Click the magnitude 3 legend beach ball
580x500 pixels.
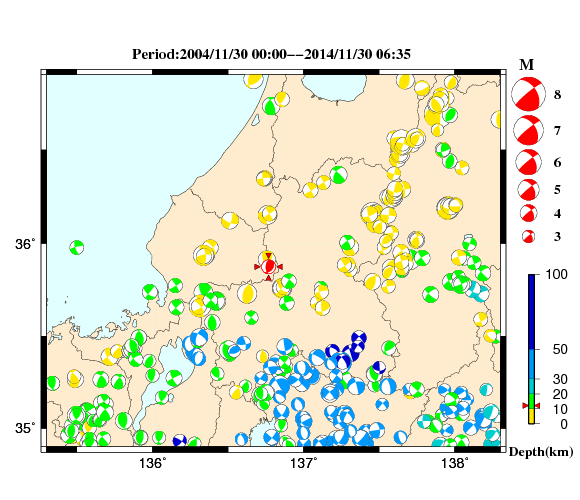coord(528,236)
